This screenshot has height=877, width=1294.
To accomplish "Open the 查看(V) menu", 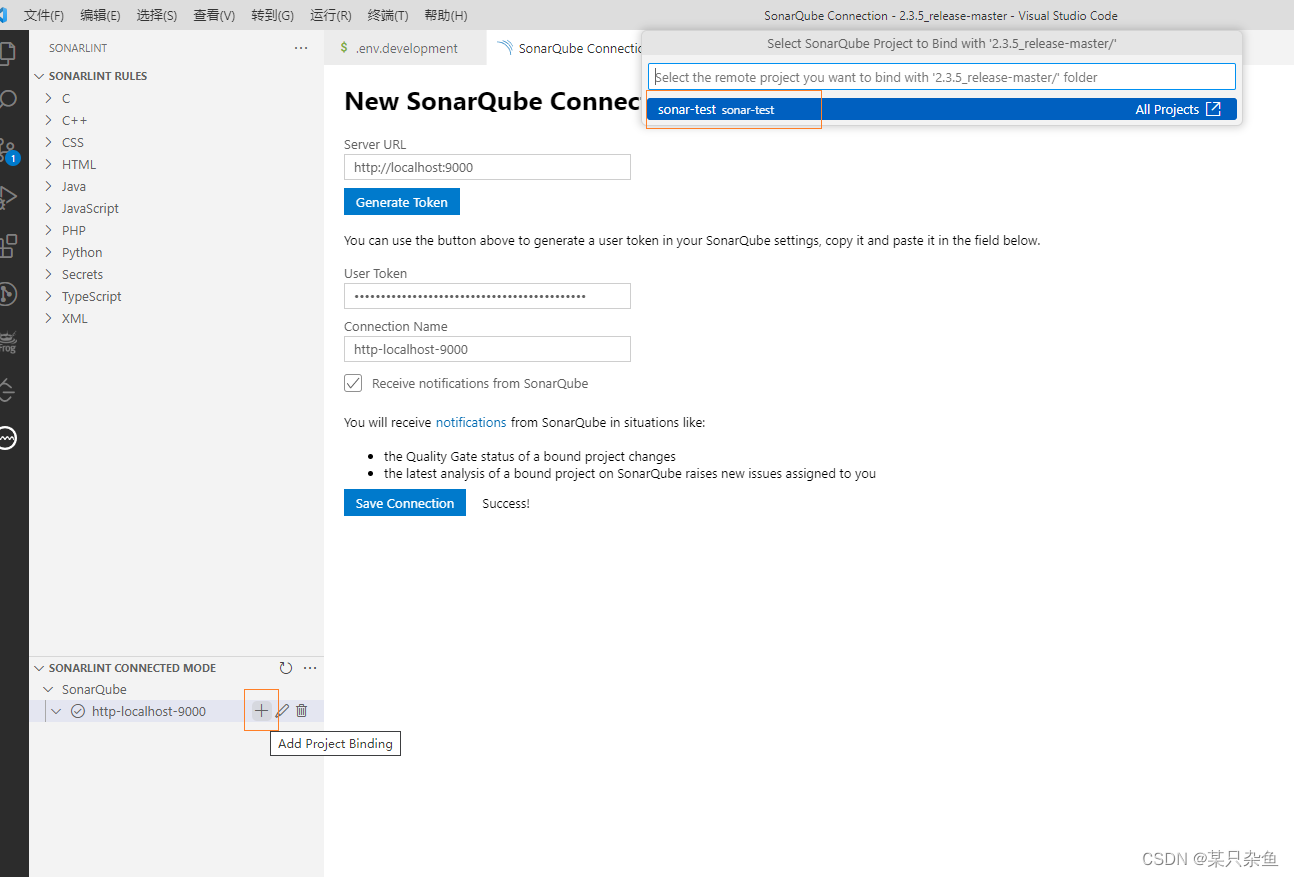I will click(214, 15).
